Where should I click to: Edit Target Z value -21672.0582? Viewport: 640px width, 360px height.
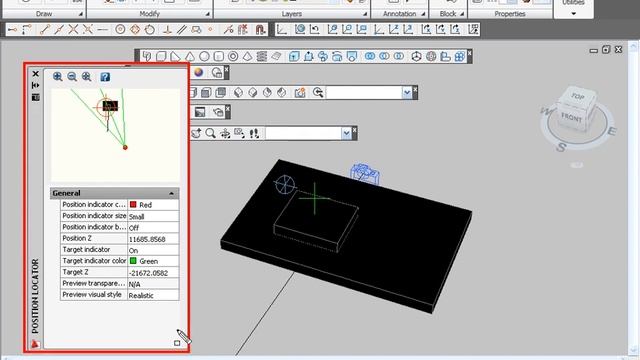point(153,272)
